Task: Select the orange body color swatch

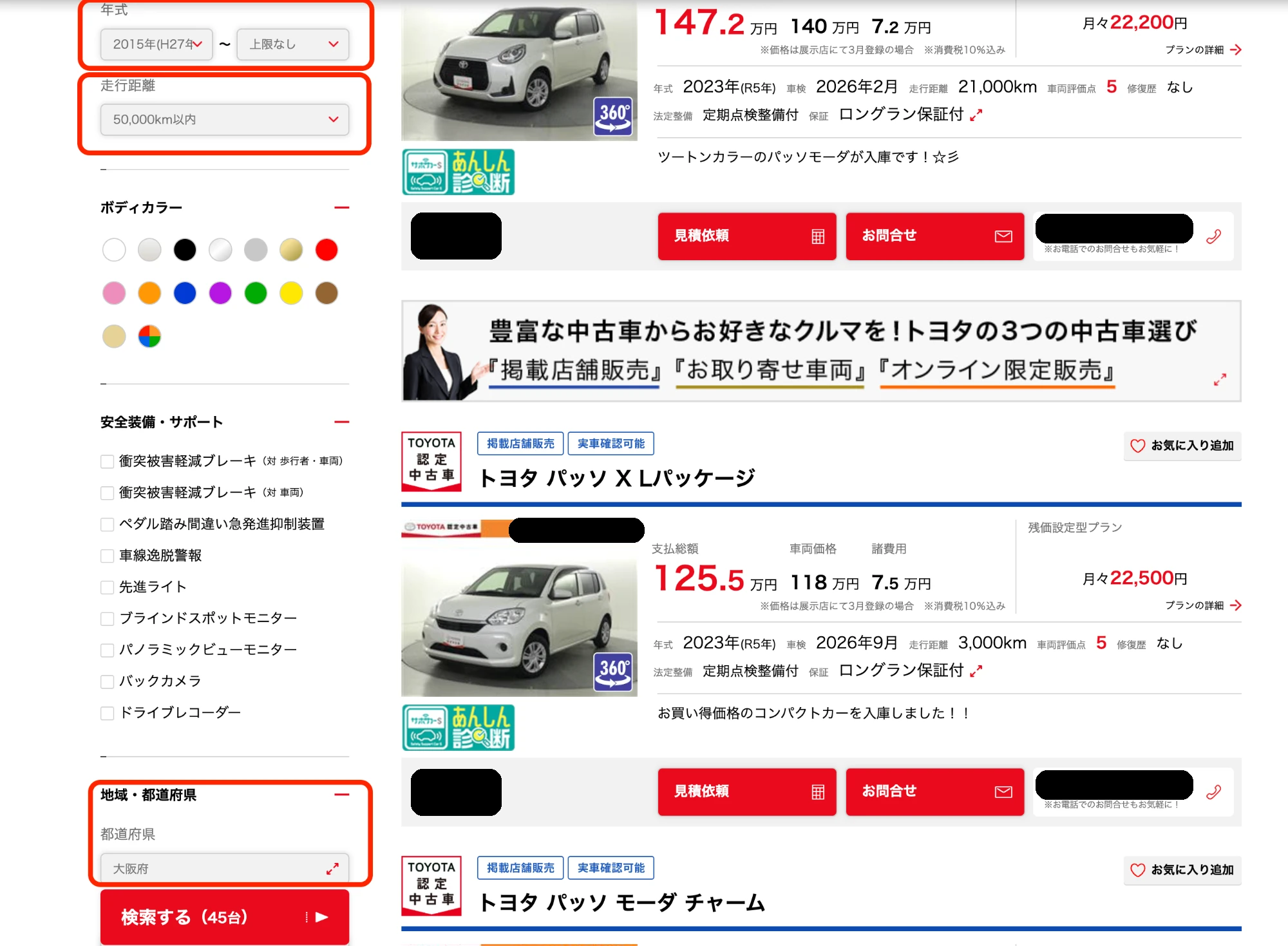Action: pyautogui.click(x=149, y=293)
